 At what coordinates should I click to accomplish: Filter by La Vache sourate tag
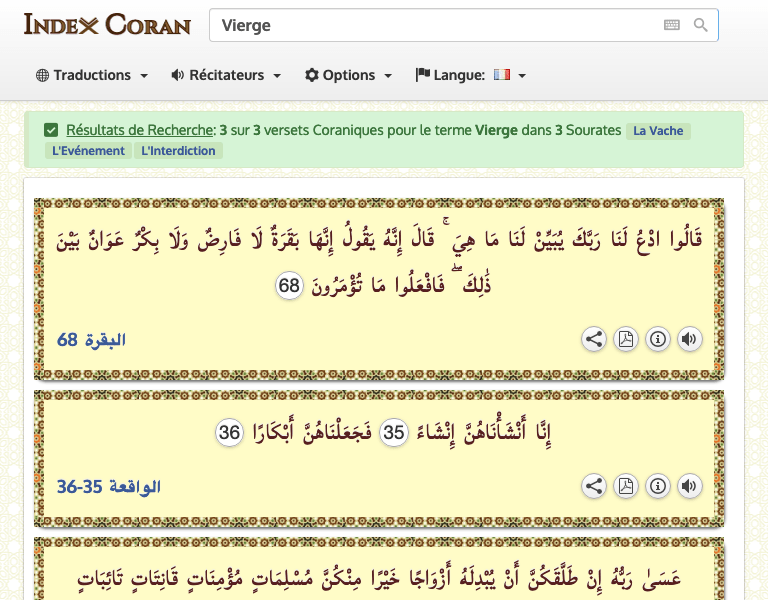coord(658,131)
